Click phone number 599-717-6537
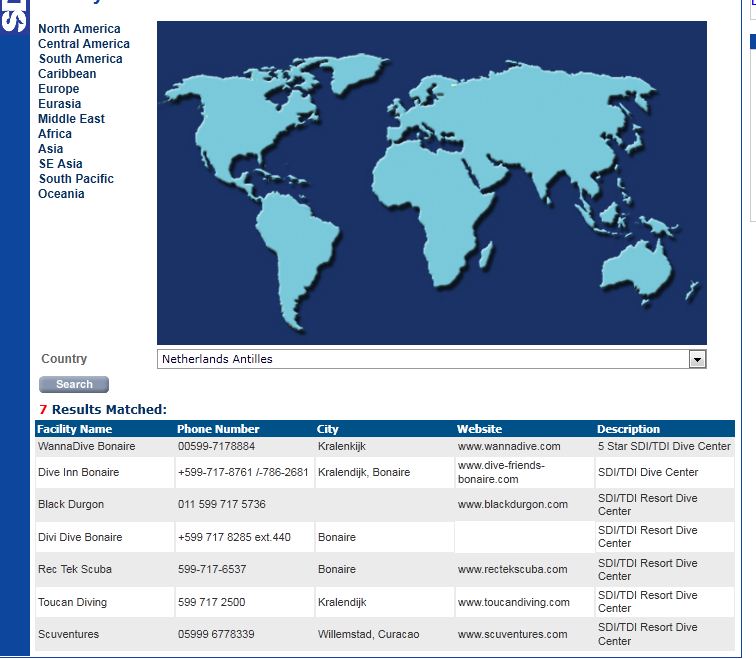 click(212, 569)
